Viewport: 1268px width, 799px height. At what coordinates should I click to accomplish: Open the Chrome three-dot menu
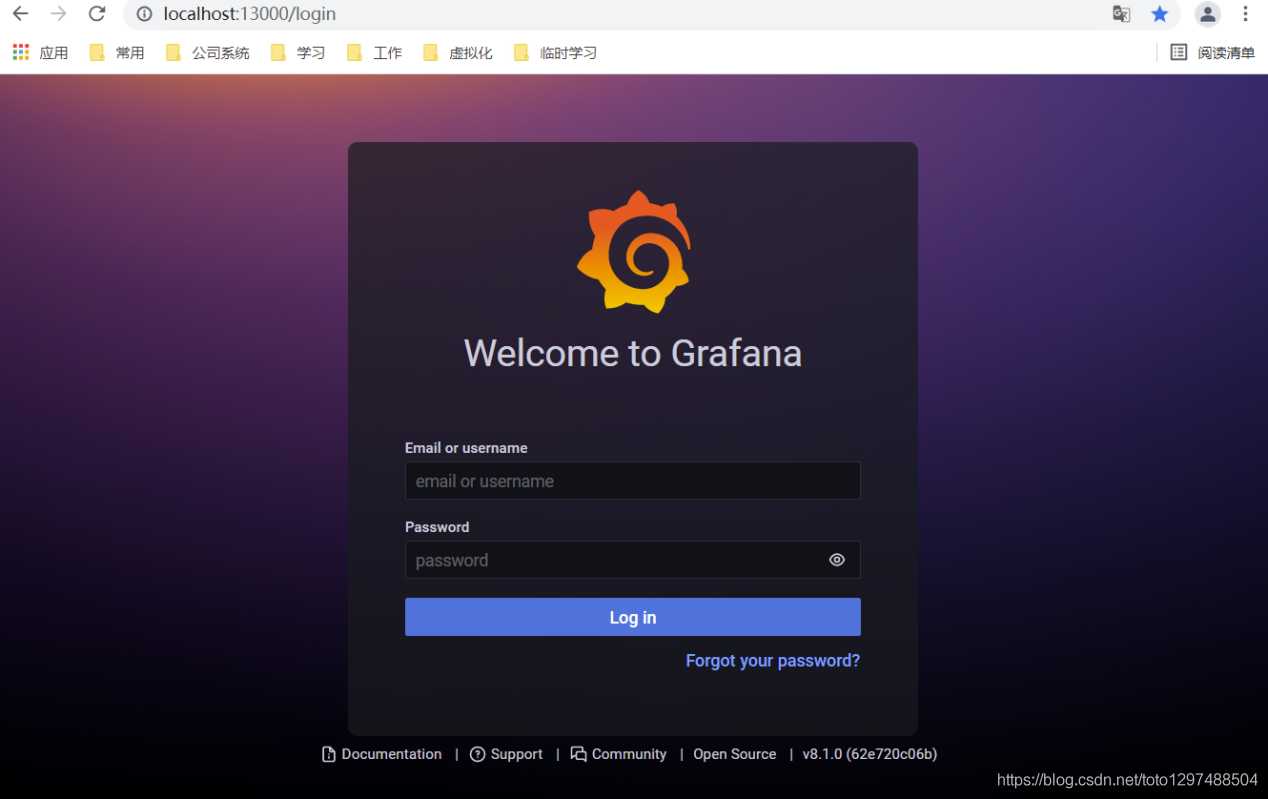tap(1246, 14)
